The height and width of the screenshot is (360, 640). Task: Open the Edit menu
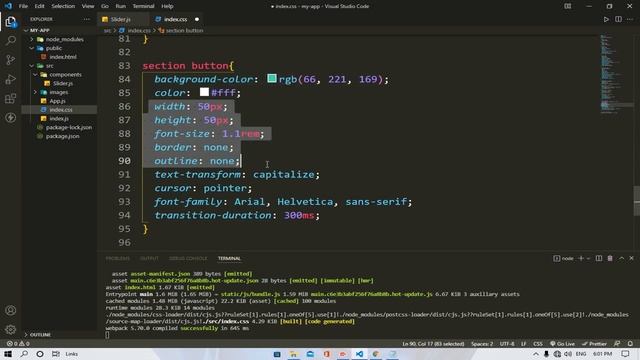pyautogui.click(x=39, y=6)
